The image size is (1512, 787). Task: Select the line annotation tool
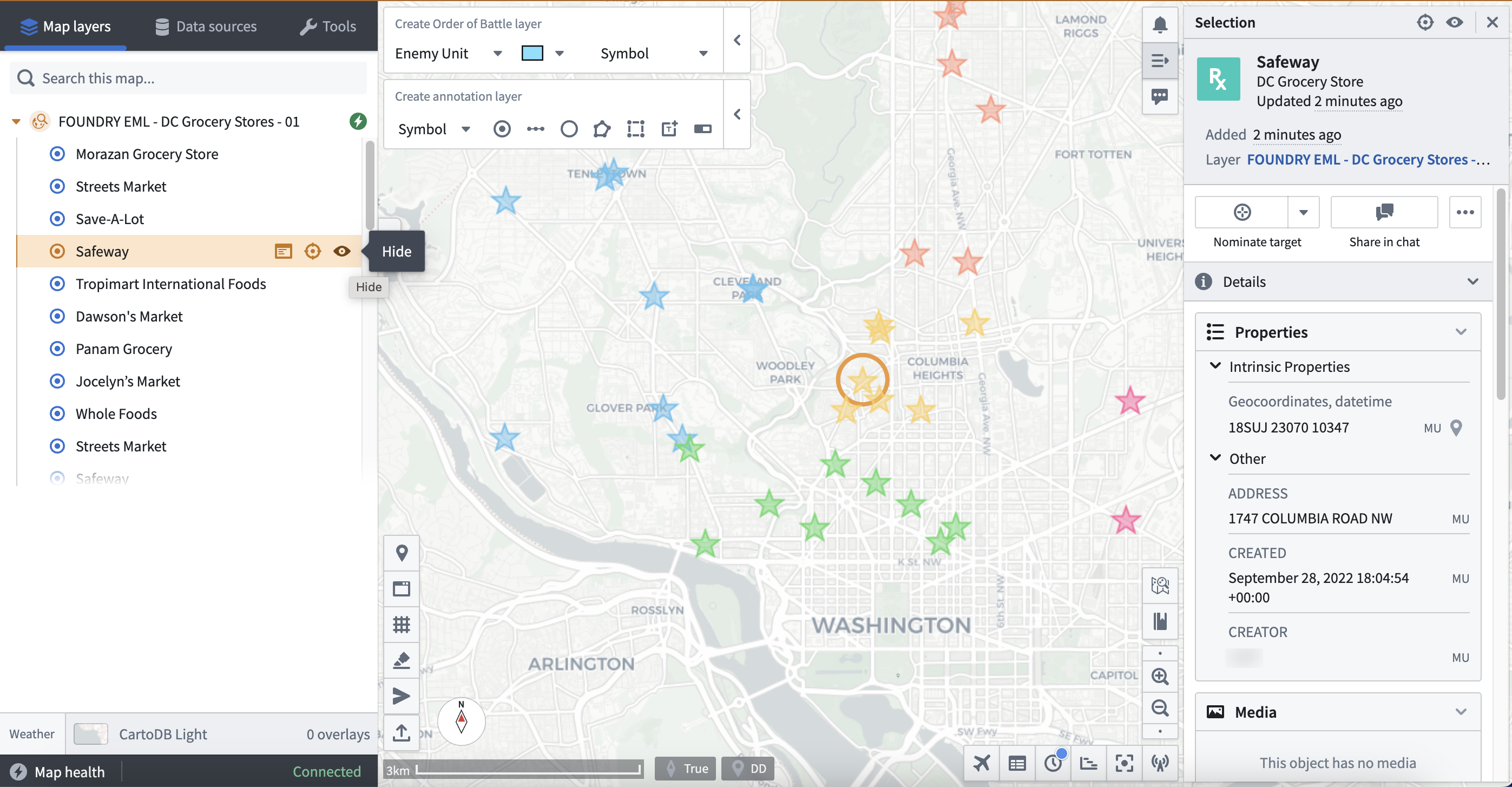(535, 128)
